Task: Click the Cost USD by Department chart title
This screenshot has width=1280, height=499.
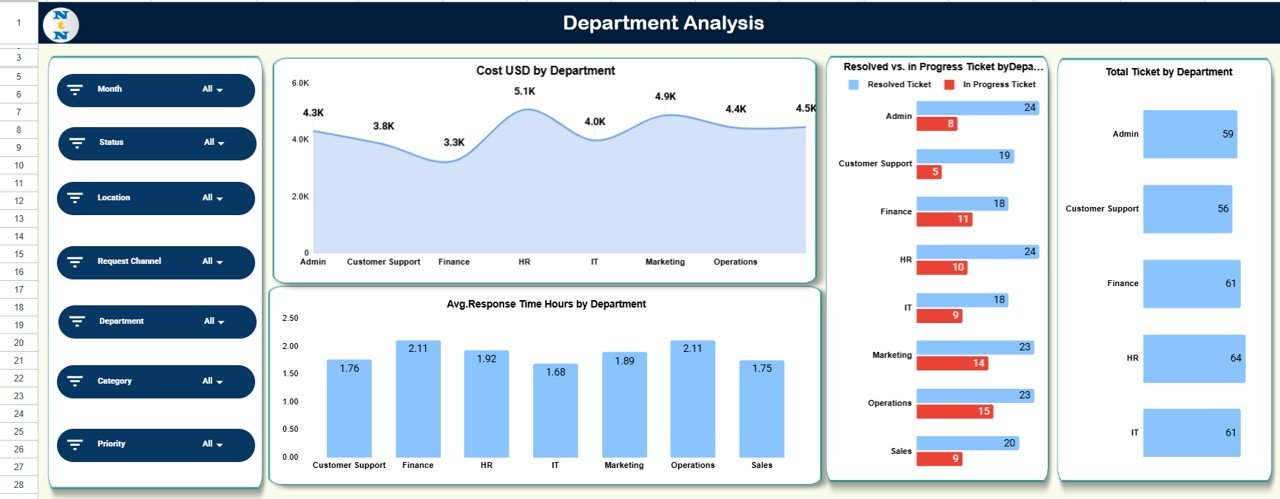Action: pos(545,71)
